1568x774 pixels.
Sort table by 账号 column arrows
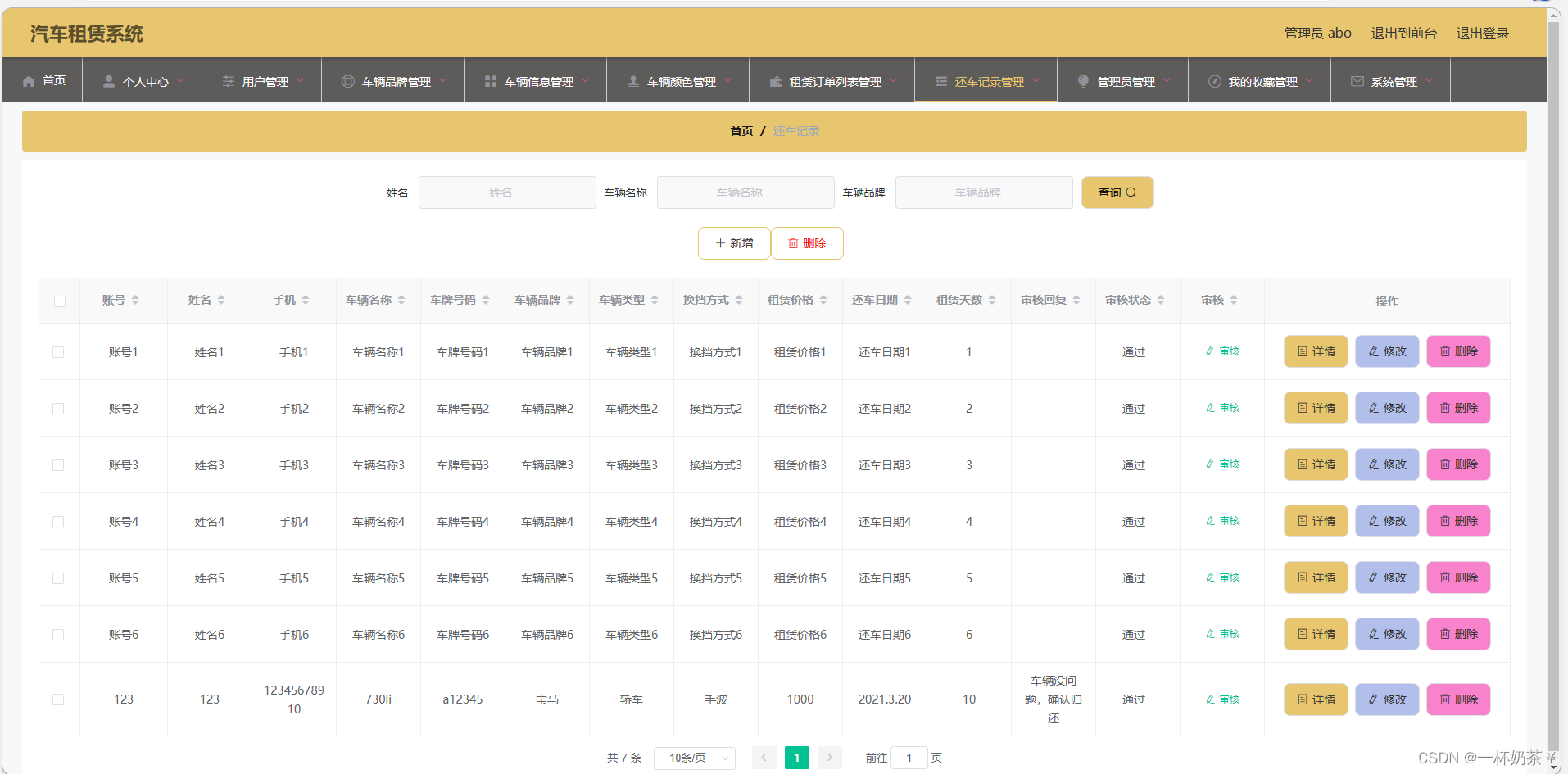pyautogui.click(x=135, y=301)
